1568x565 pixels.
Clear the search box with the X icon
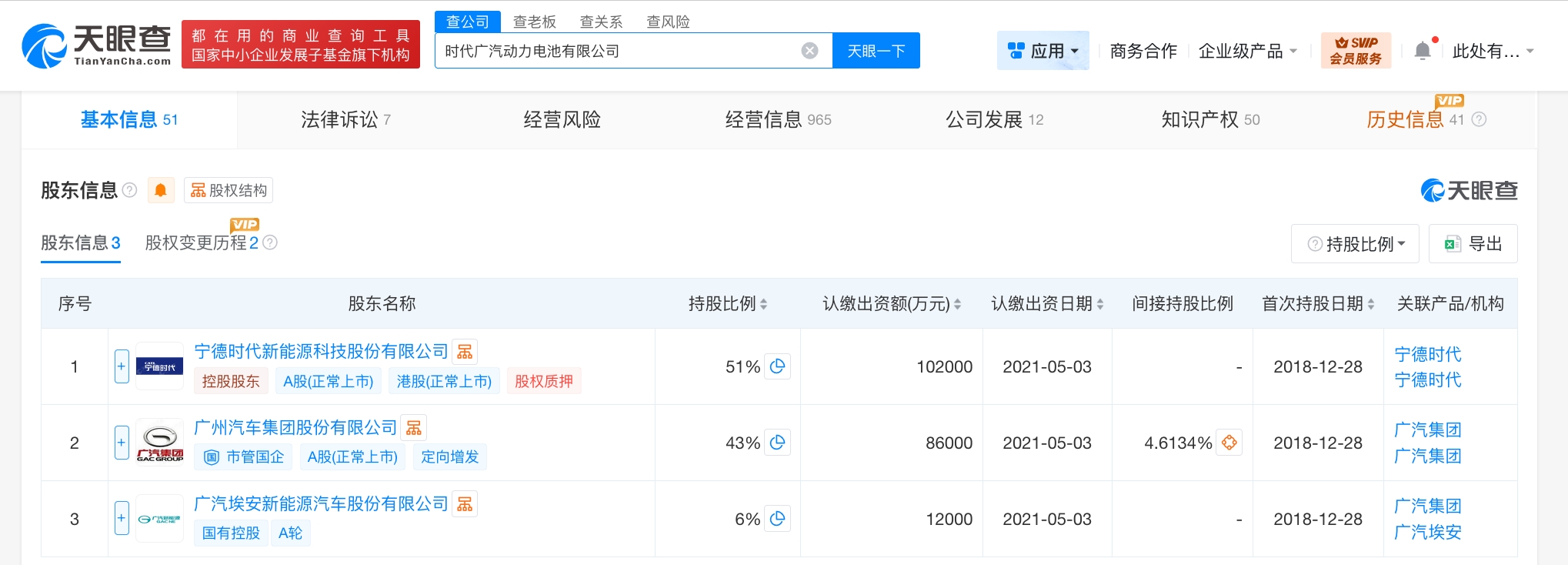pos(809,51)
